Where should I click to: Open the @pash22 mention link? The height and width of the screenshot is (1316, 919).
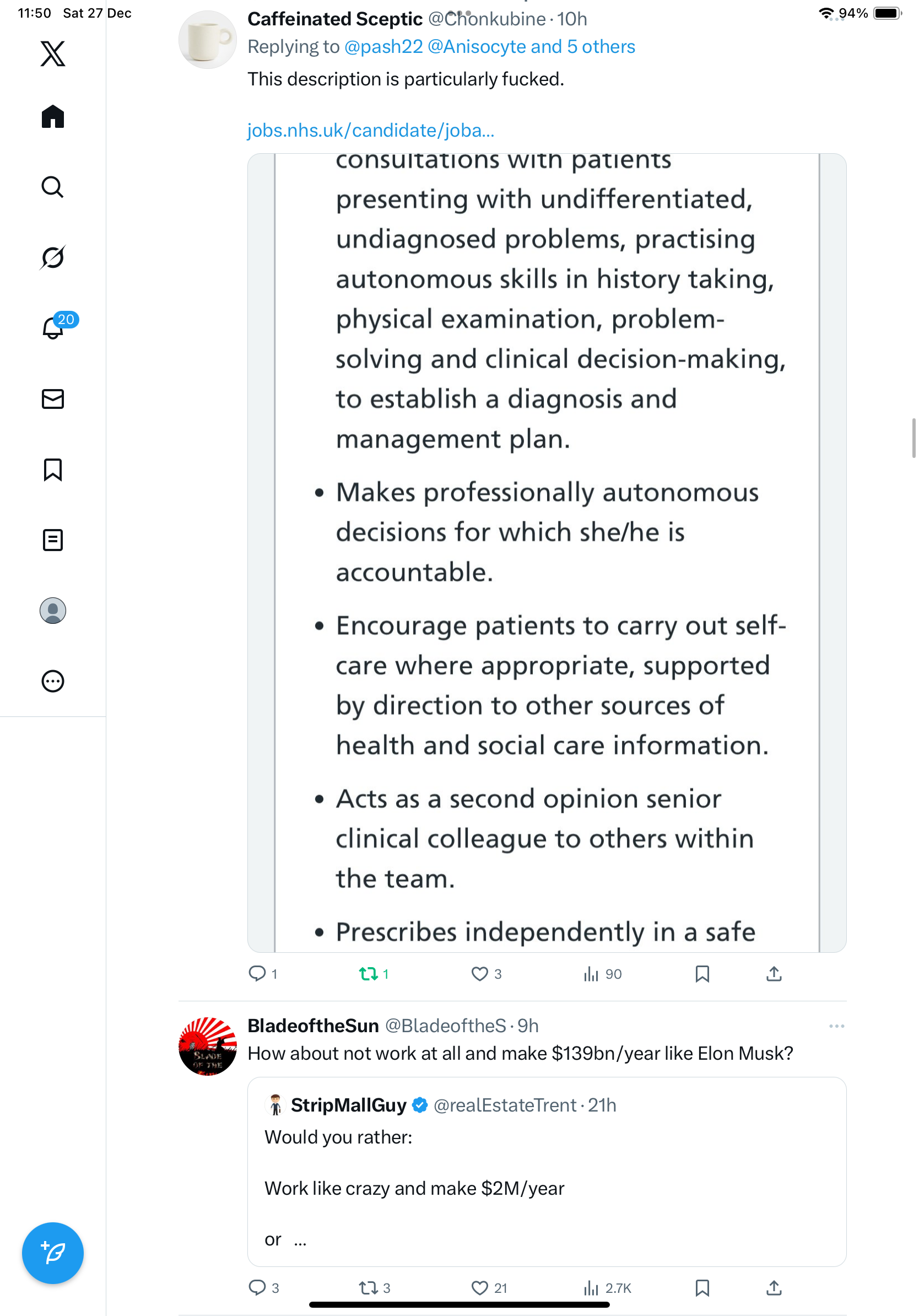[383, 47]
